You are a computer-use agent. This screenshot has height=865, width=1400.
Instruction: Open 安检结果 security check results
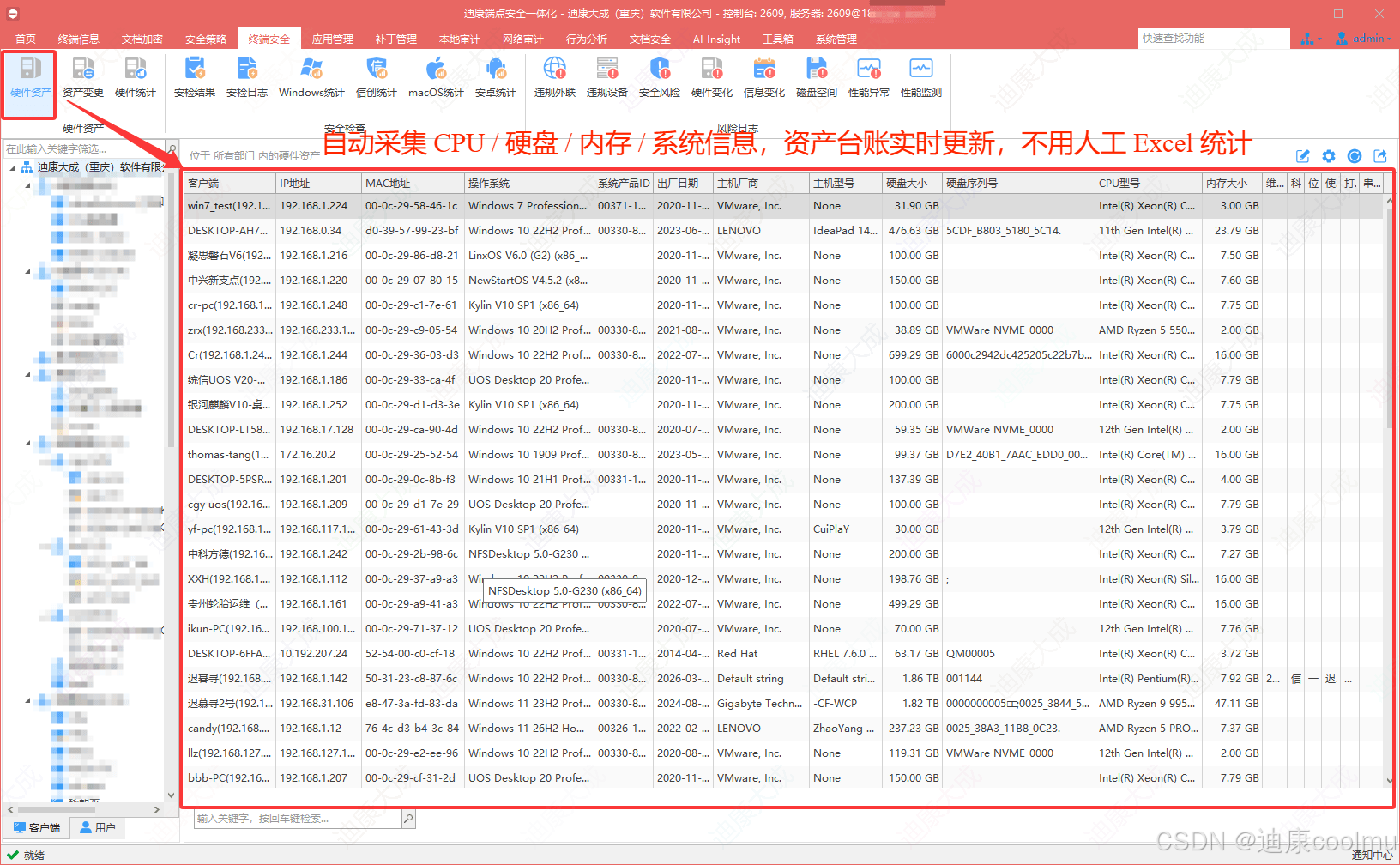[195, 78]
